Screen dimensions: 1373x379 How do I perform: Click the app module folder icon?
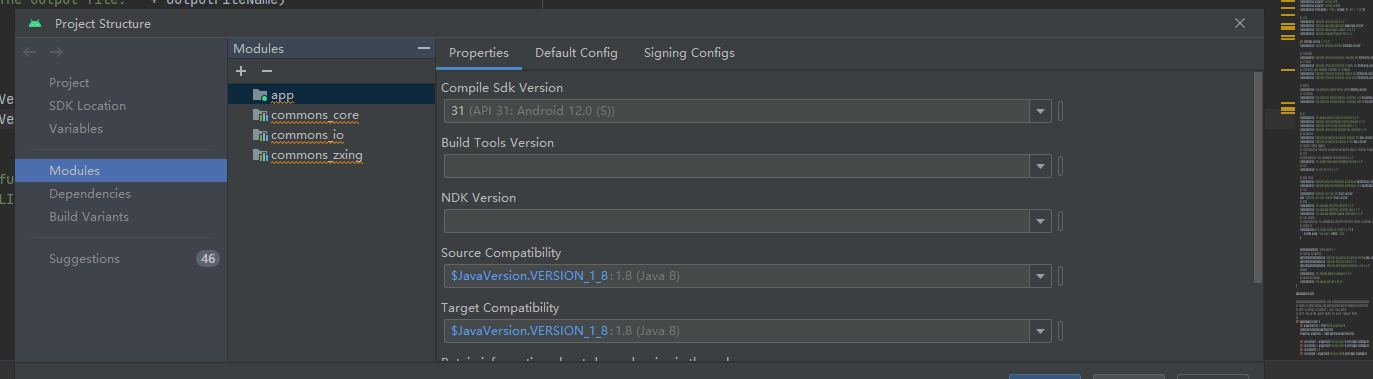[x=260, y=95]
